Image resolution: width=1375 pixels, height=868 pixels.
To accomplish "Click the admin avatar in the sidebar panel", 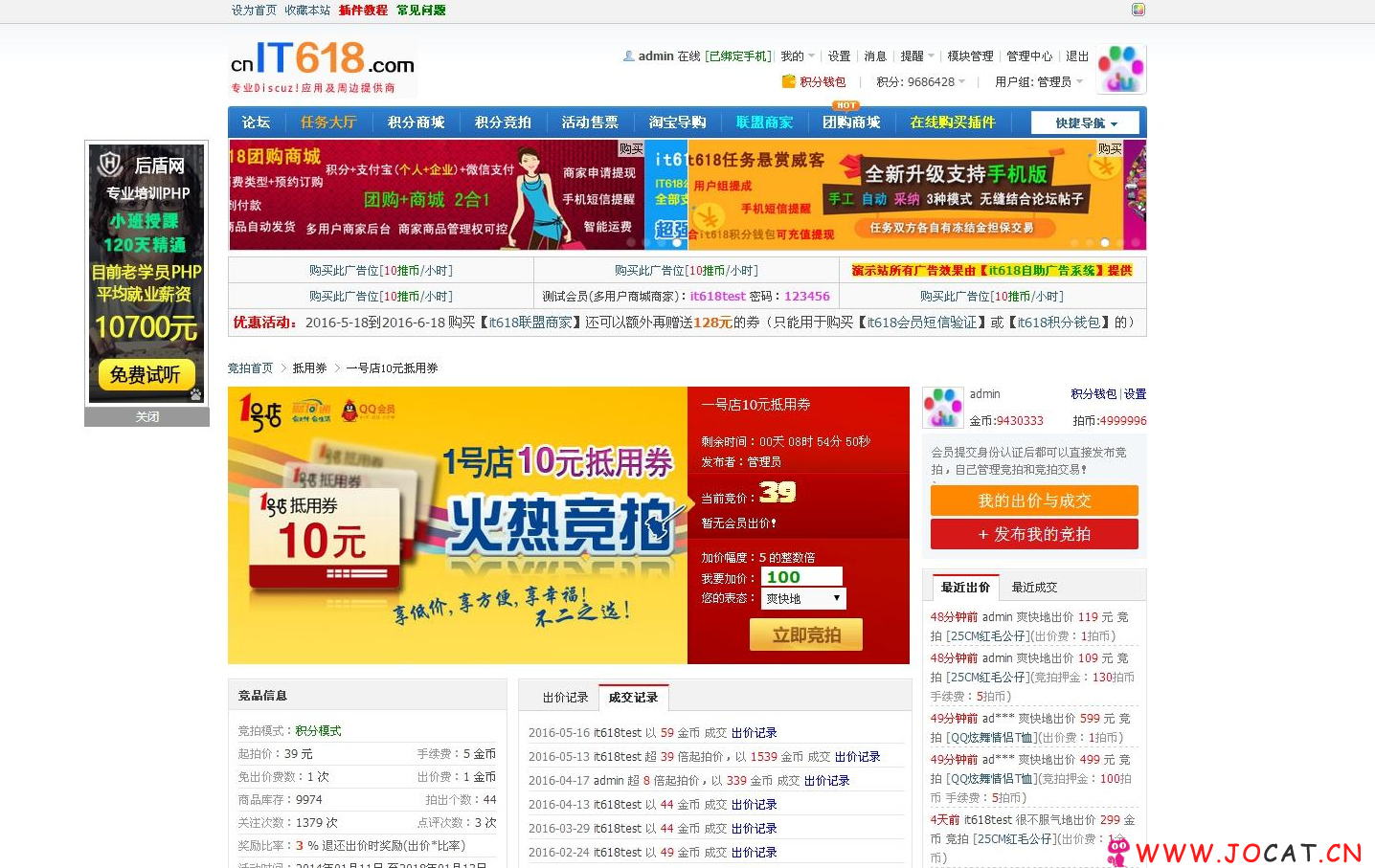I will (x=942, y=408).
